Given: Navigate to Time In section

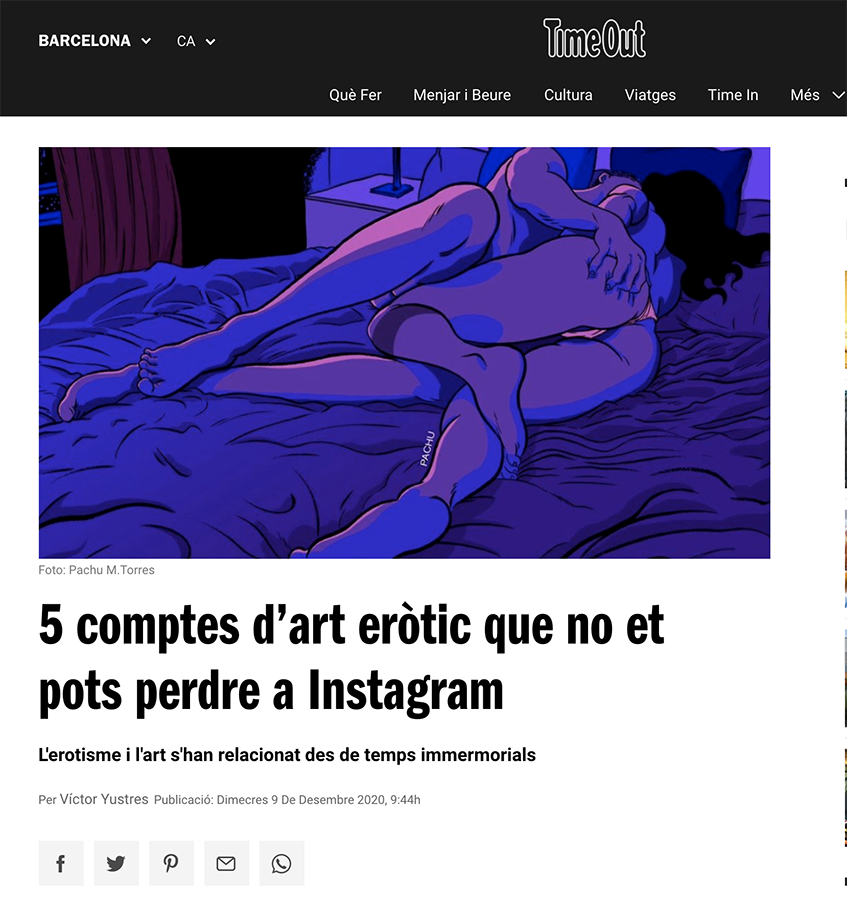Looking at the screenshot, I should pyautogui.click(x=733, y=95).
